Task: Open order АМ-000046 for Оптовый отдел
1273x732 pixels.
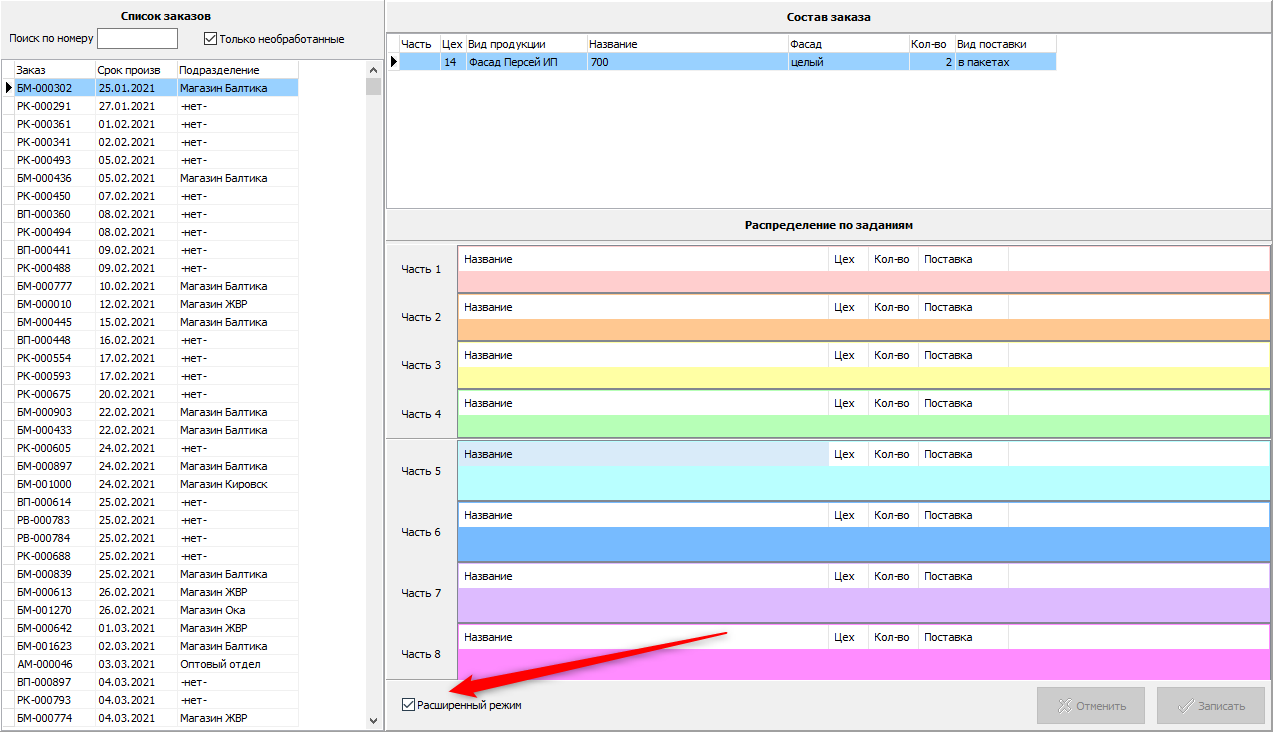Action: [x=44, y=664]
